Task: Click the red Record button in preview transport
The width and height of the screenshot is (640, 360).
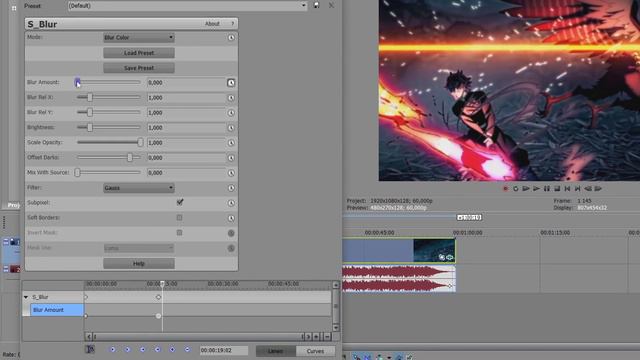Action: click(x=505, y=189)
